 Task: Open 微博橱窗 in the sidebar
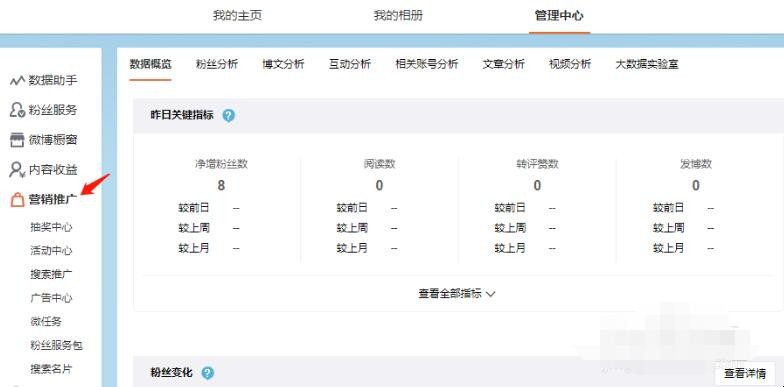point(53,140)
